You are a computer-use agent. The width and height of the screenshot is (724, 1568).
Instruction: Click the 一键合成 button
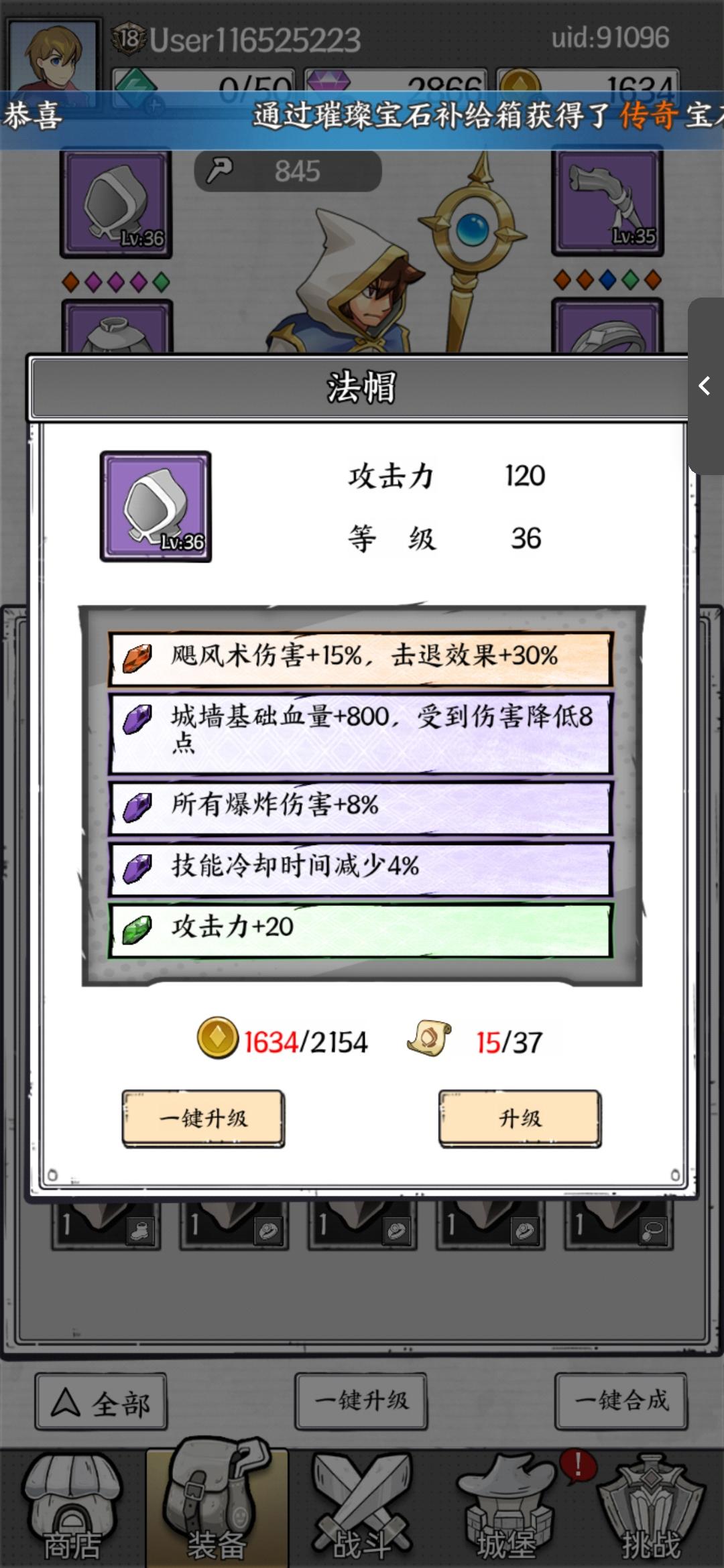coord(621,1401)
